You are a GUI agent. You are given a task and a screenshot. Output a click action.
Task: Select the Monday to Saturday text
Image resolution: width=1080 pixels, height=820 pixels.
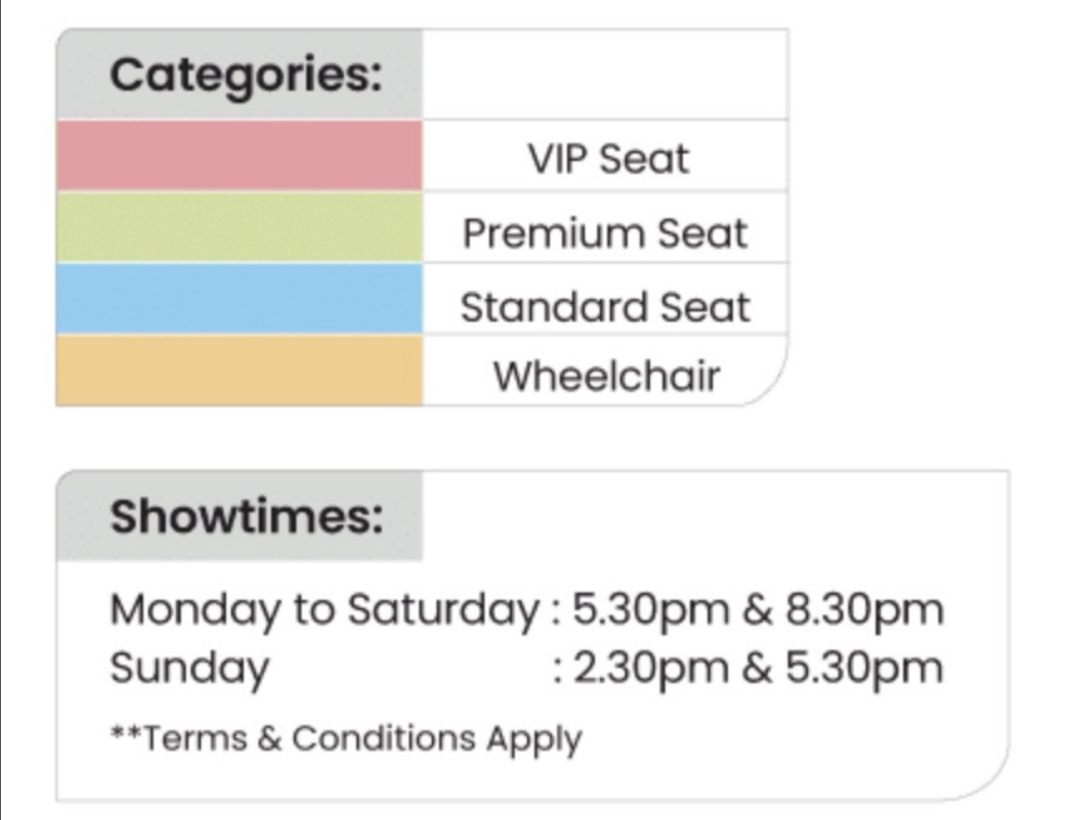(x=324, y=609)
